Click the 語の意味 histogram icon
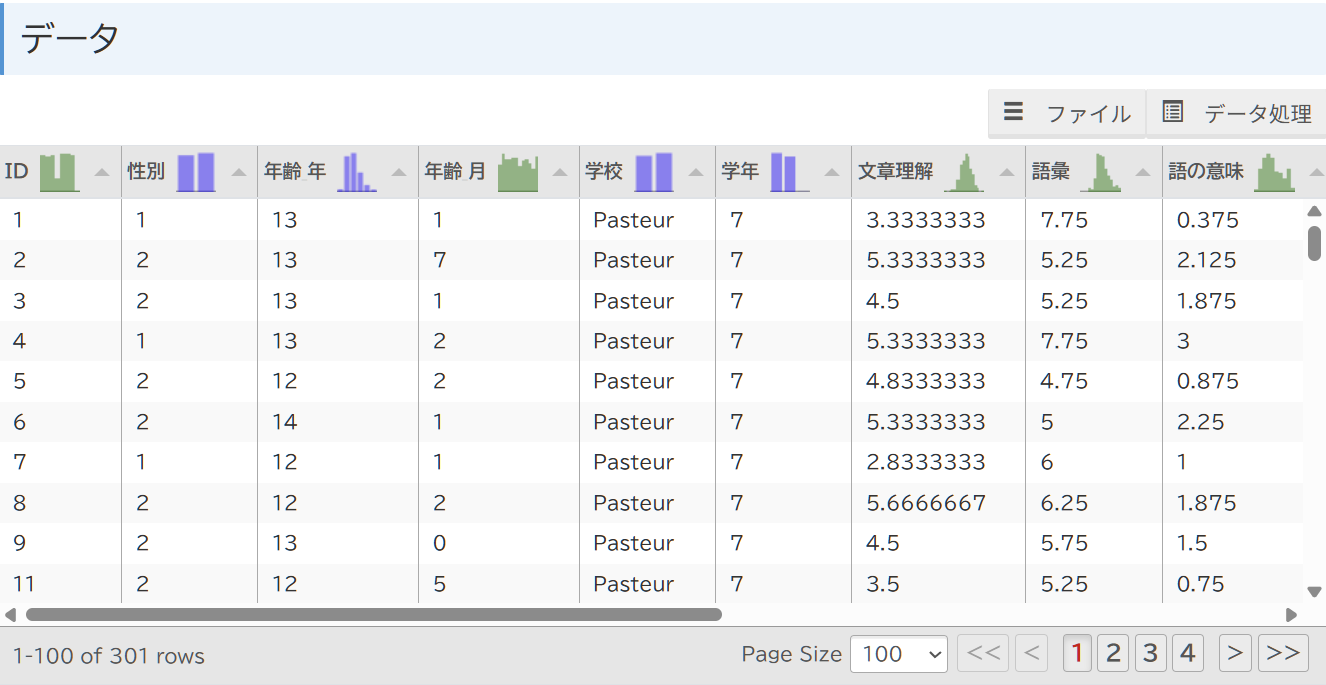Screen dimensions: 1326x685 pyautogui.click(x=1274, y=172)
